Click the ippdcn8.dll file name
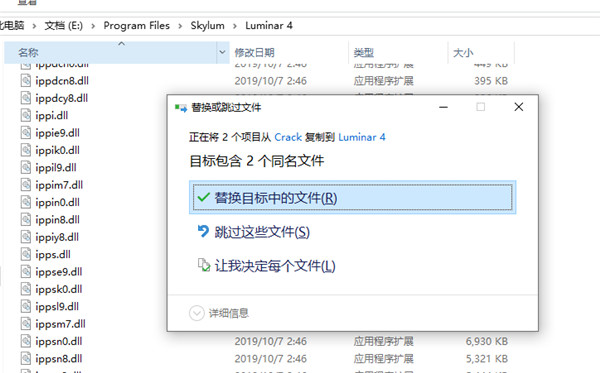 click(x=62, y=81)
